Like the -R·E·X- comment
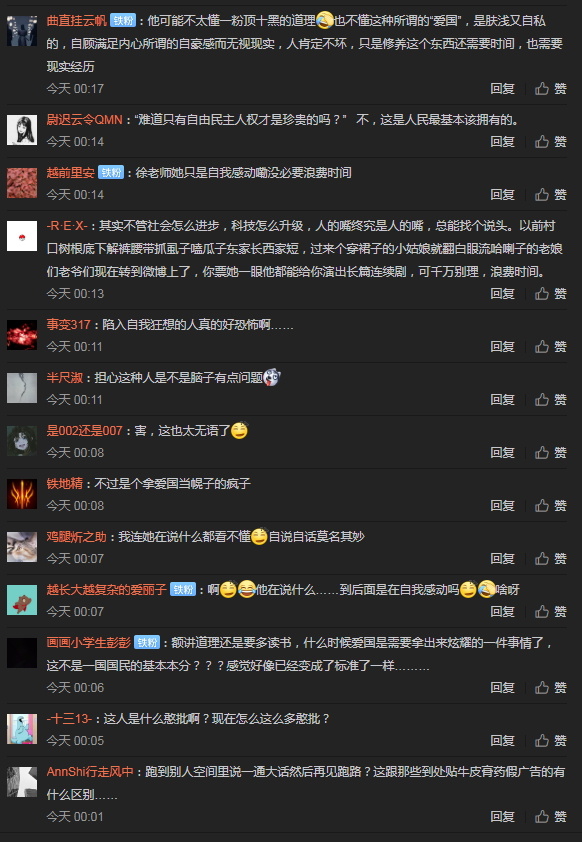This screenshot has height=842, width=582. [551, 294]
